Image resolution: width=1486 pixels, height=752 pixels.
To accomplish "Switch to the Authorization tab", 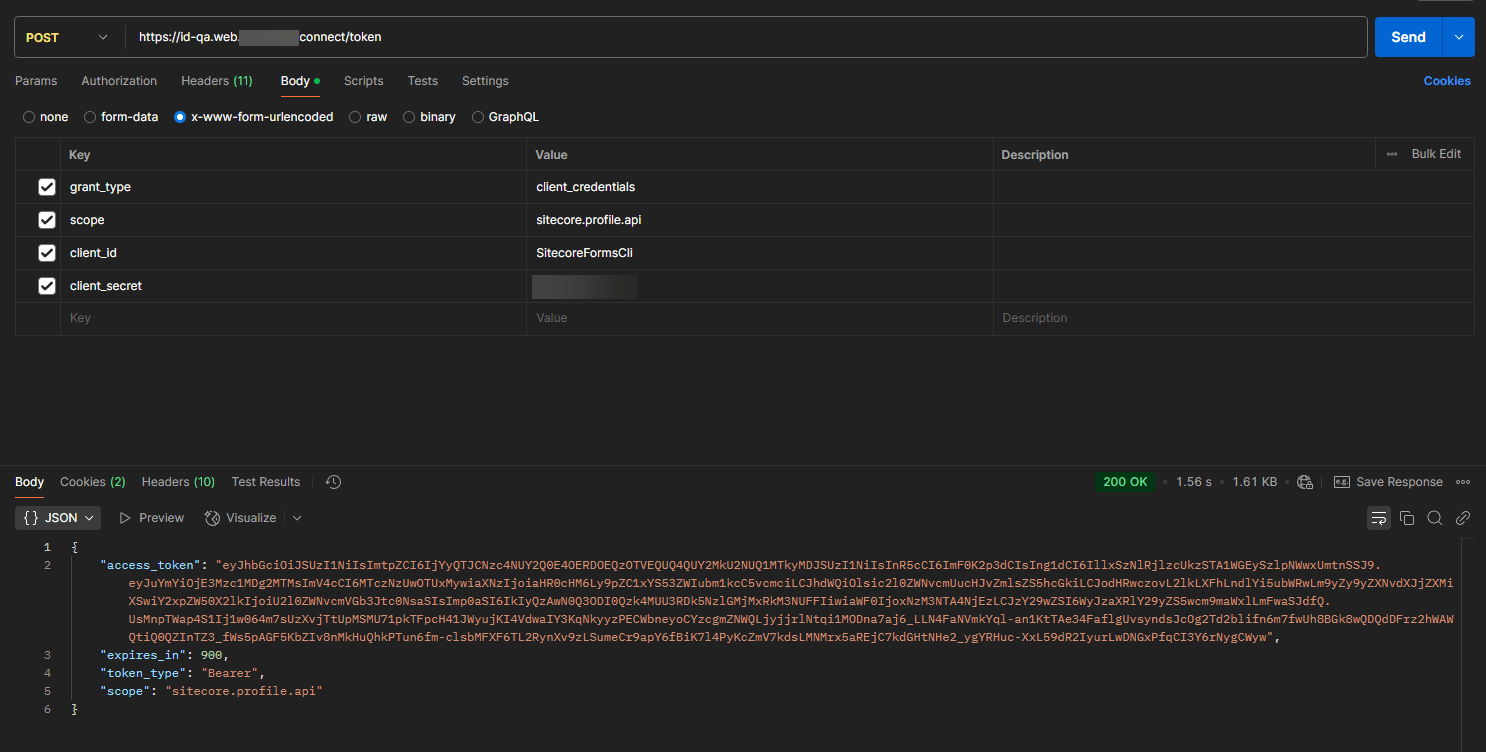I will 119,81.
